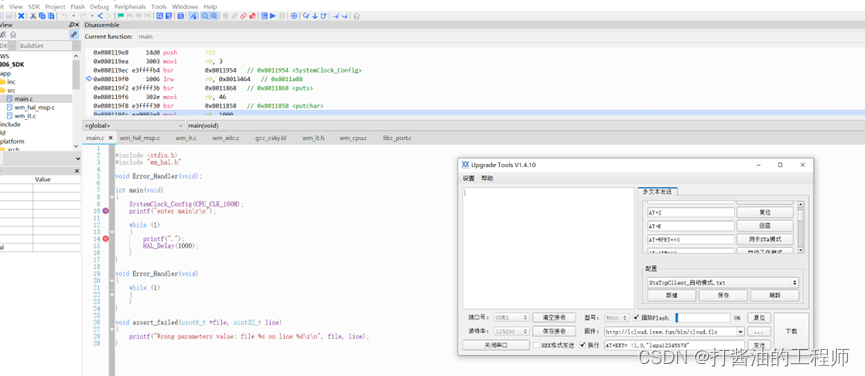Click the 新建 config button
The width and height of the screenshot is (865, 376).
671,295
